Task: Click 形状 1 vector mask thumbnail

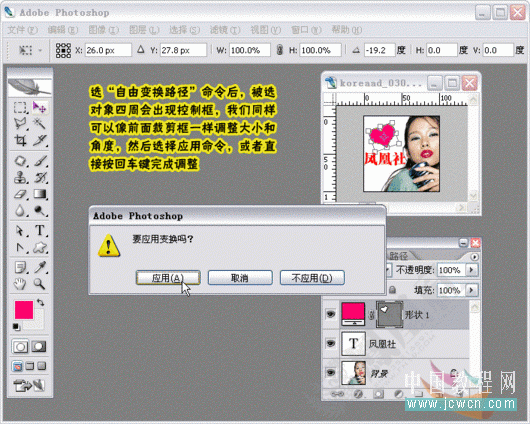Action: tap(389, 314)
